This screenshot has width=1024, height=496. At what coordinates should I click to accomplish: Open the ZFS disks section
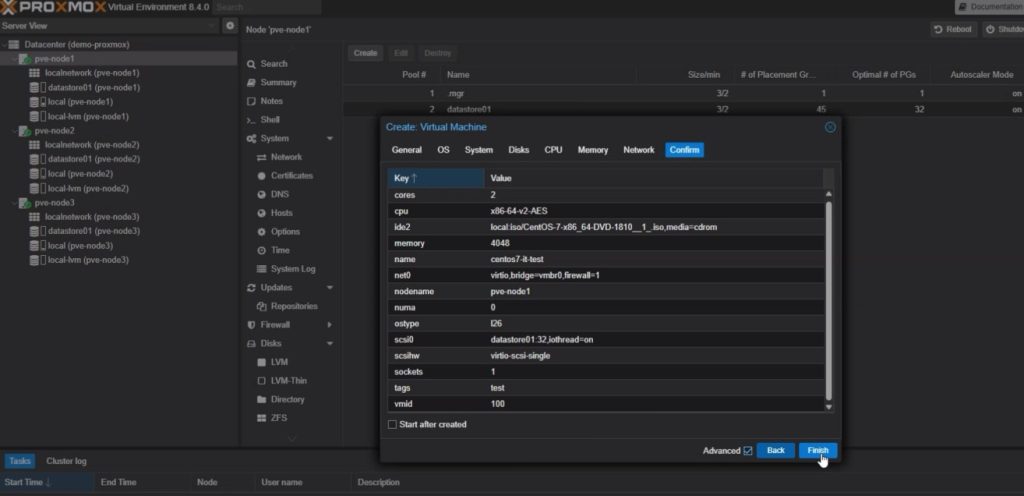280,418
